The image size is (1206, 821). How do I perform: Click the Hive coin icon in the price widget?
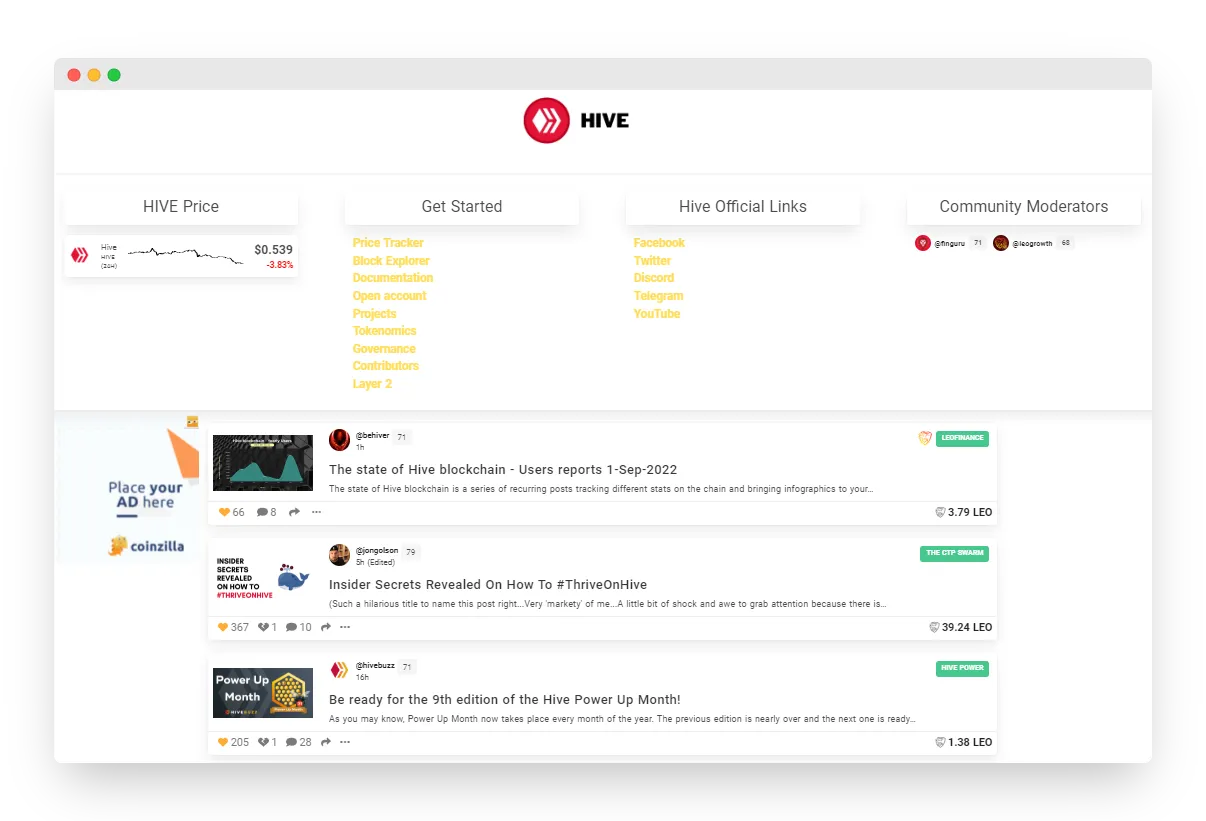(79, 255)
